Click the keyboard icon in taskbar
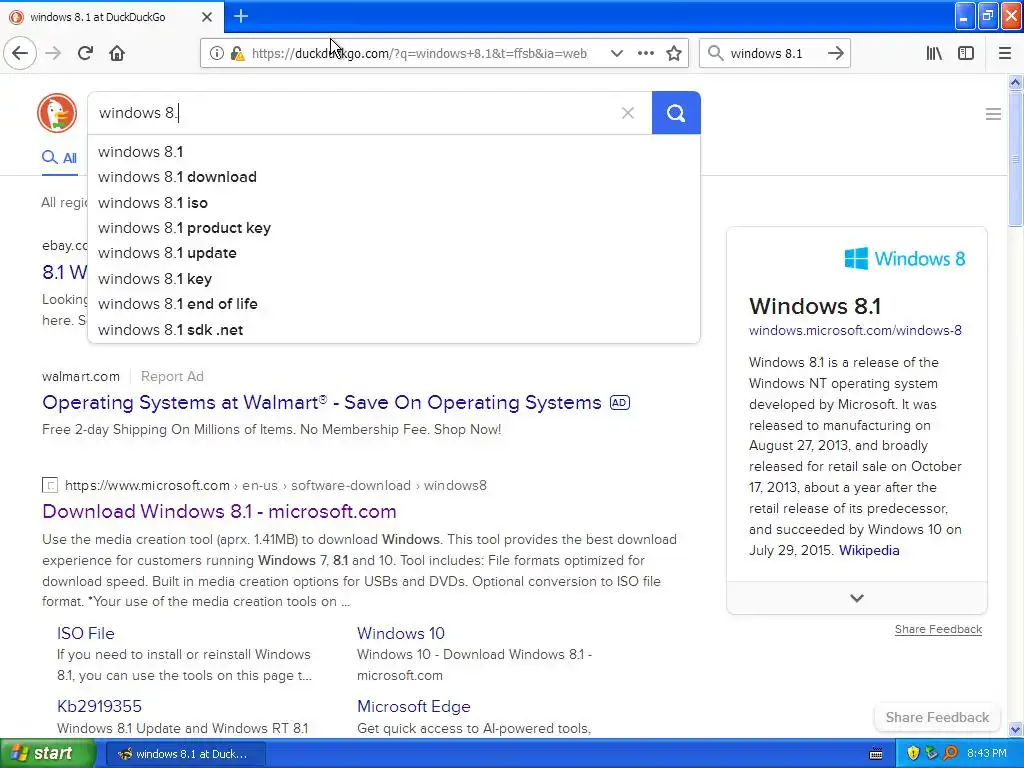 [876, 754]
